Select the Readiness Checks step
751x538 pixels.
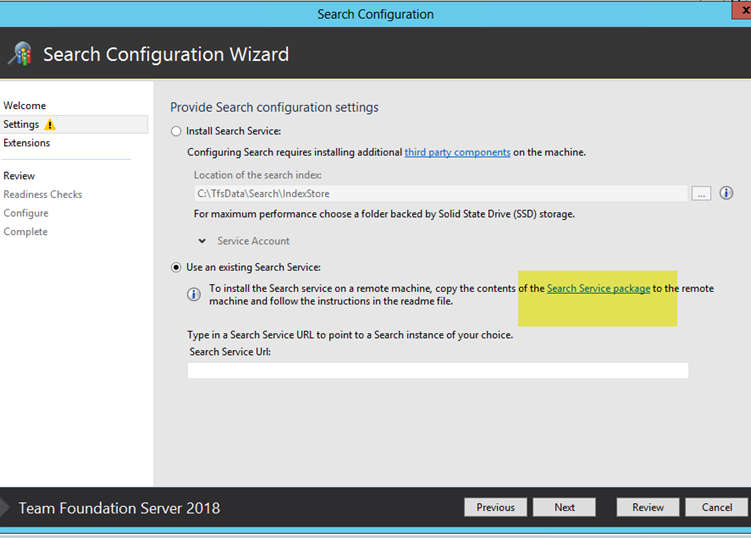[x=43, y=195]
